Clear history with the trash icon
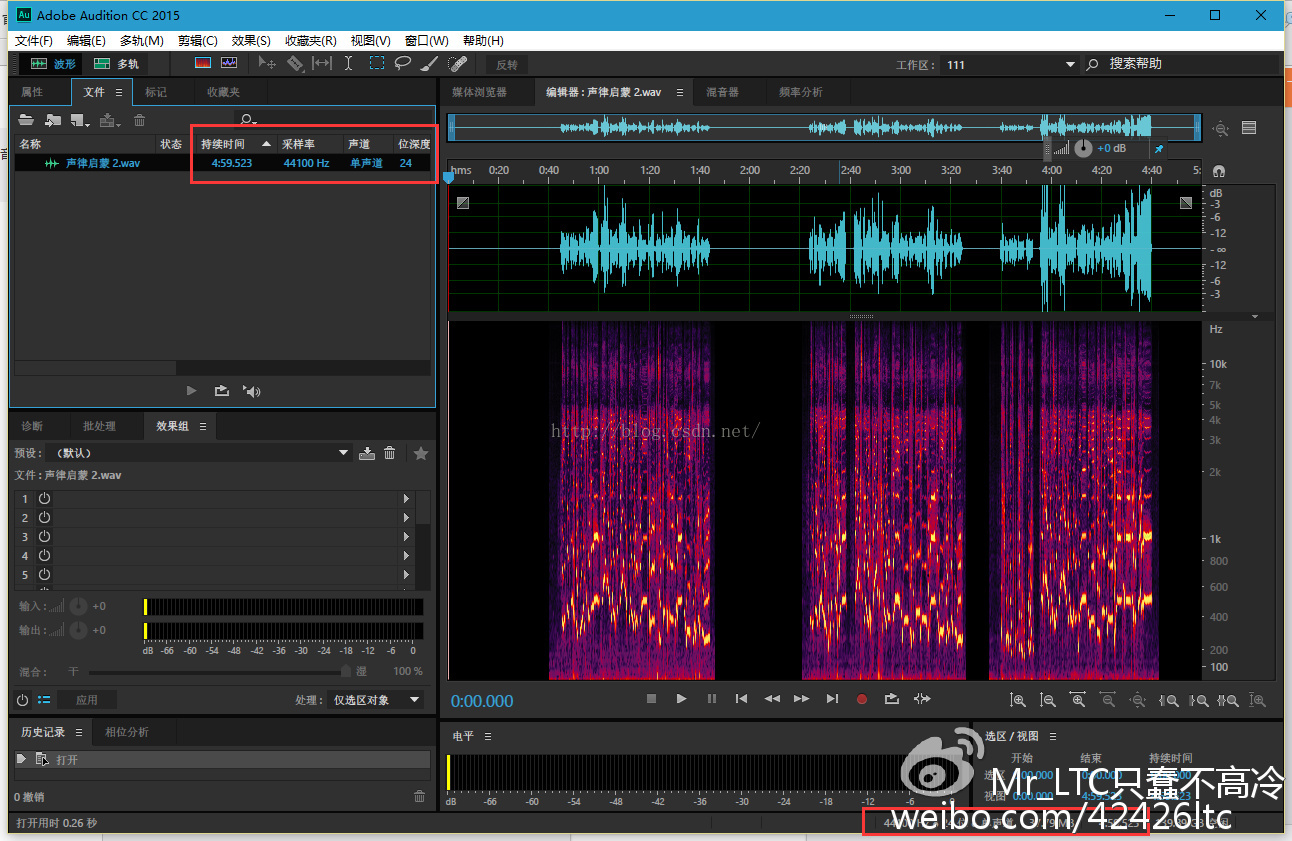The height and width of the screenshot is (841, 1292). tap(420, 797)
